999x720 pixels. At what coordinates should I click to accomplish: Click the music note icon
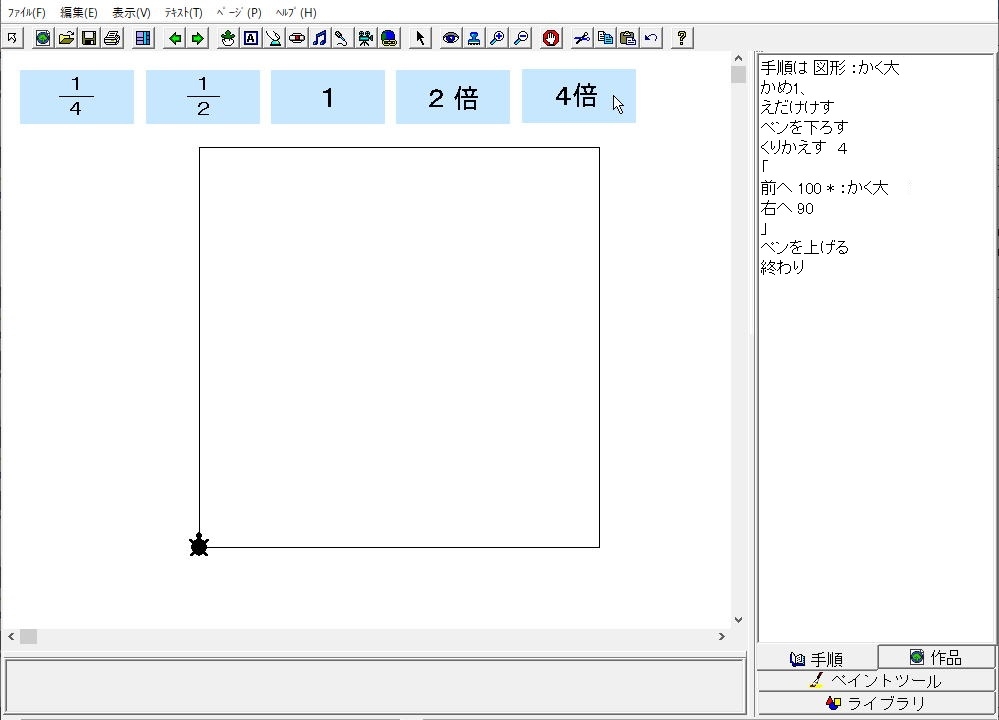click(319, 38)
